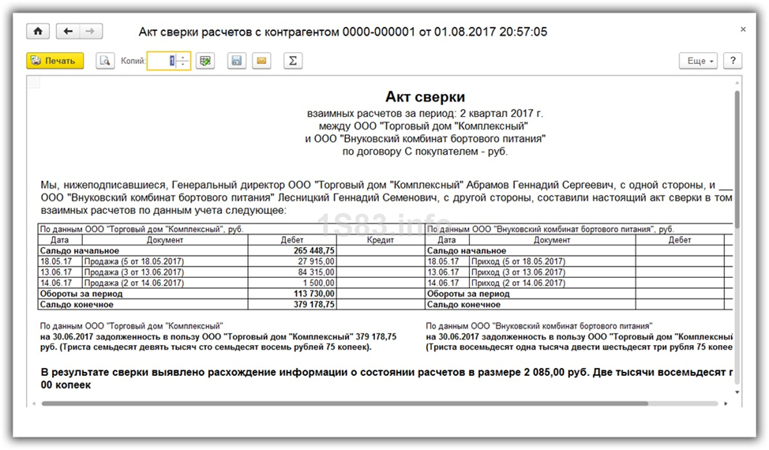The width and height of the screenshot is (769, 450).
Task: Send by email envelope icon
Action: click(261, 61)
